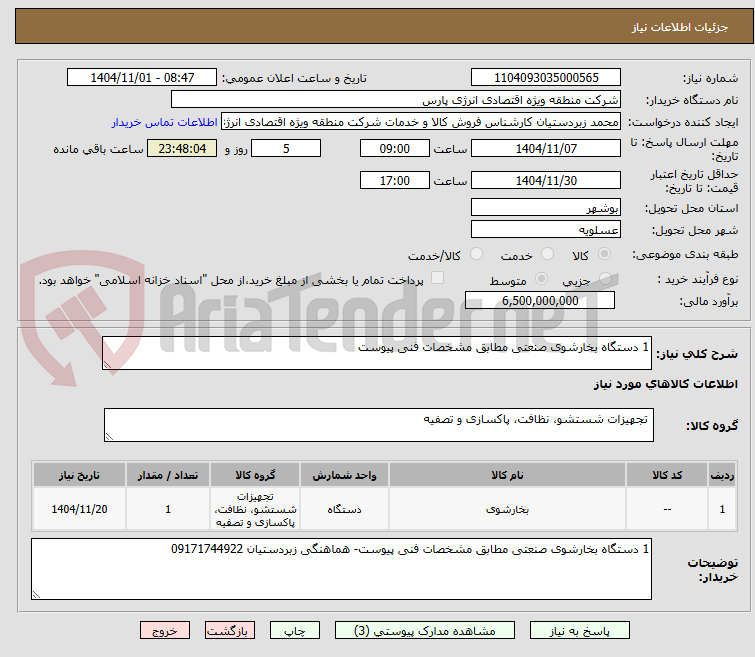Image resolution: width=755 pixels, height=657 pixels.
Task: Click the city field عسلویه
Action: tap(546, 230)
